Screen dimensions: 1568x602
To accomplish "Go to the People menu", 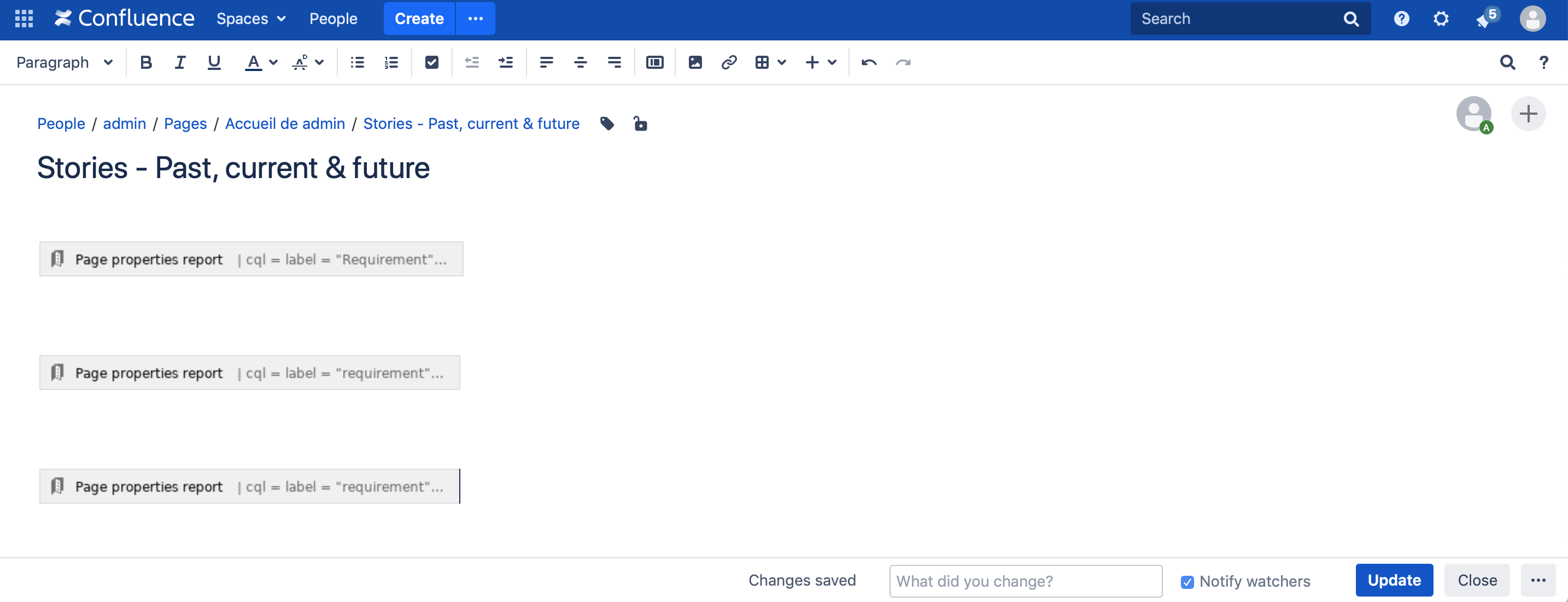I will tap(333, 18).
